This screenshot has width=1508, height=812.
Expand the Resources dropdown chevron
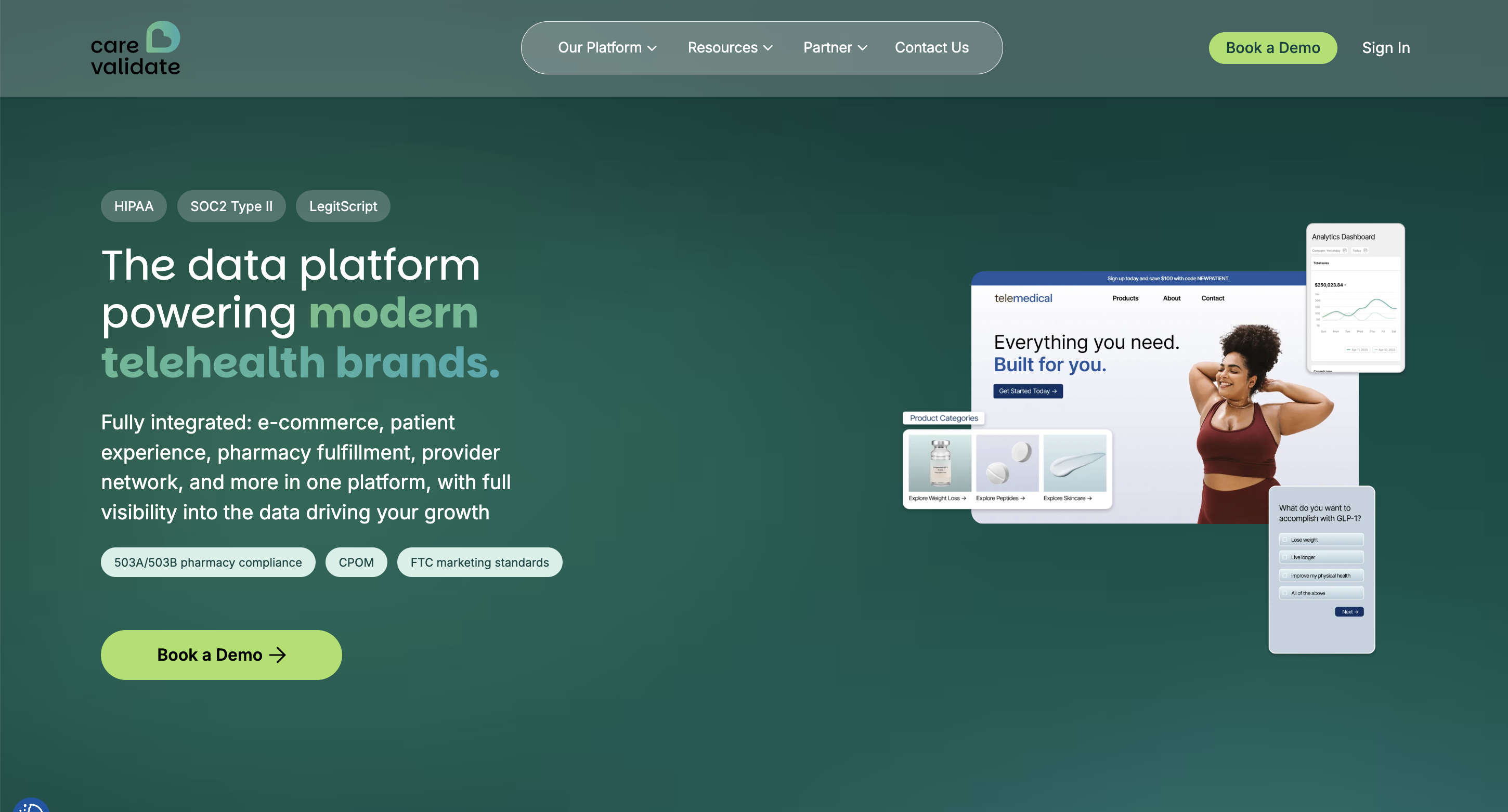point(768,48)
